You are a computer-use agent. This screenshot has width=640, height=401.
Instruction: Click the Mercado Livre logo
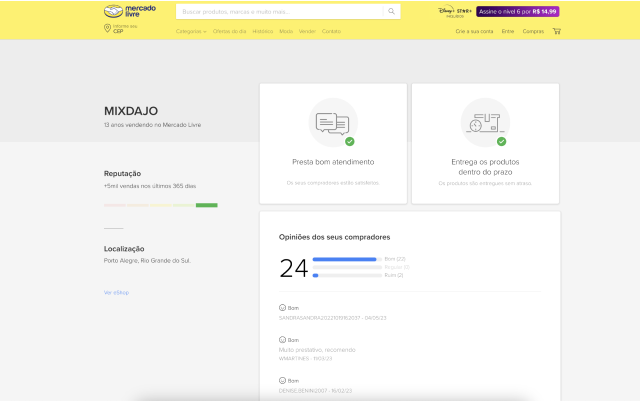coord(130,11)
